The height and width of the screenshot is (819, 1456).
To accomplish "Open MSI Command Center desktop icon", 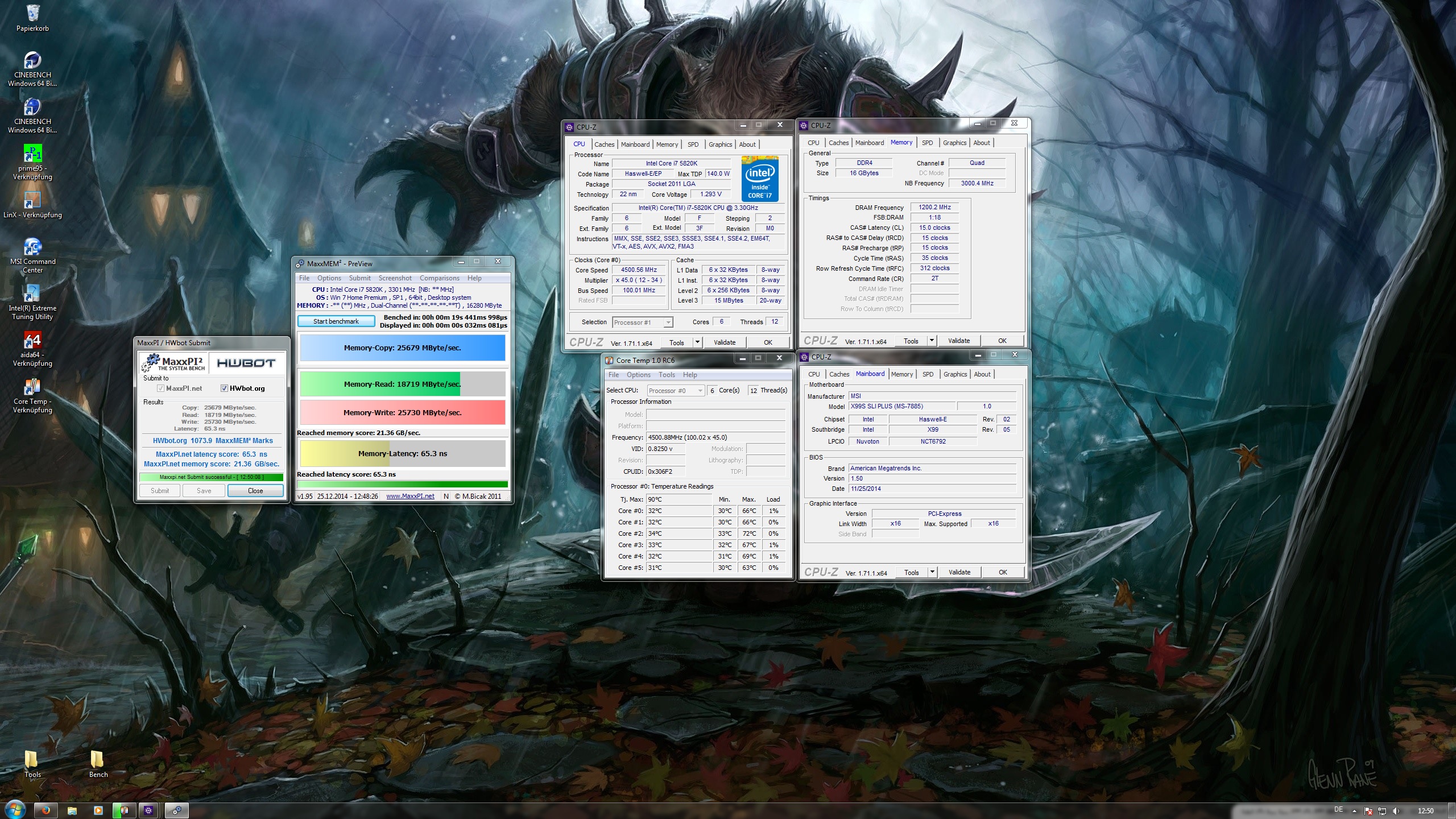I will tap(32, 247).
